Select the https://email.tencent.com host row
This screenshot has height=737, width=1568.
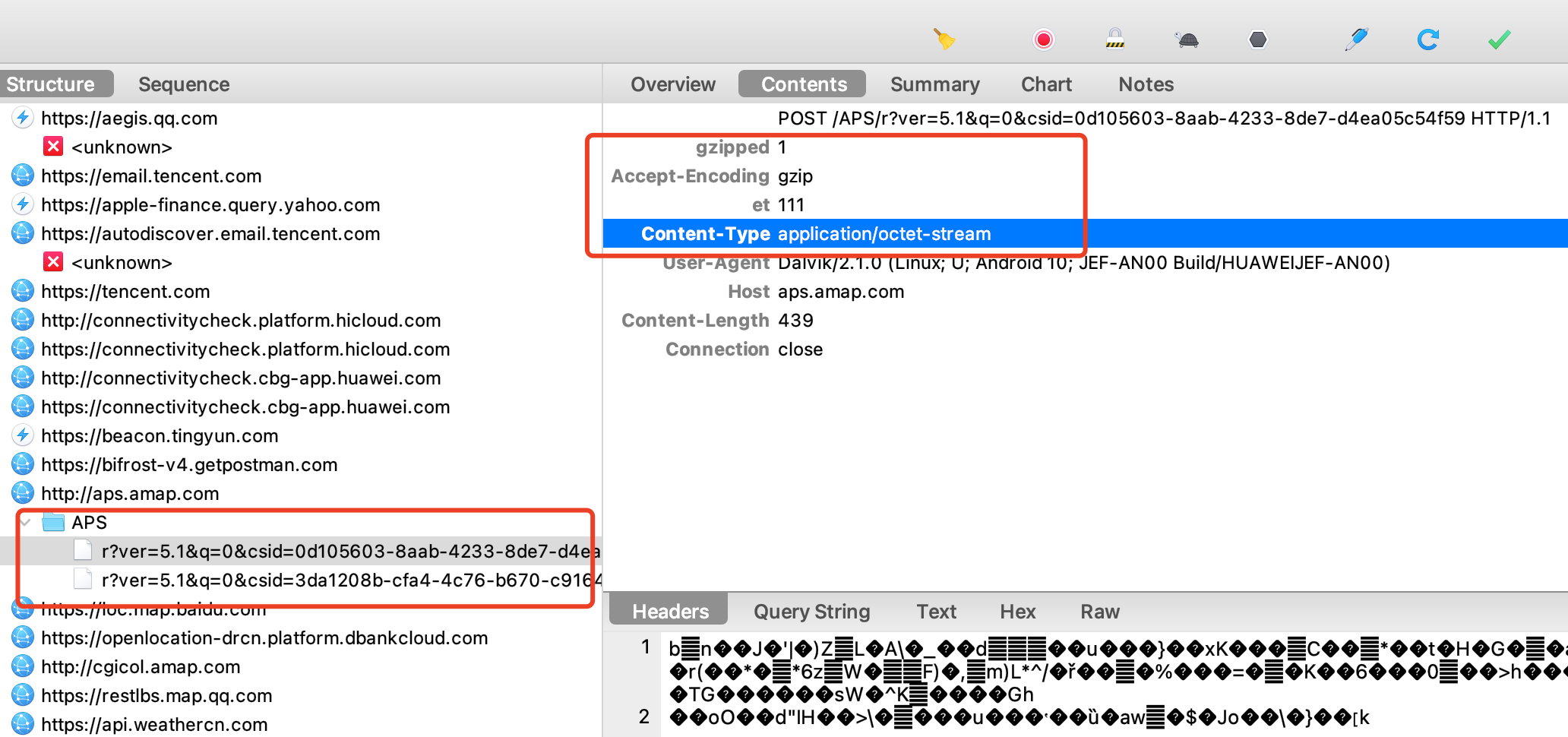[x=301, y=176]
